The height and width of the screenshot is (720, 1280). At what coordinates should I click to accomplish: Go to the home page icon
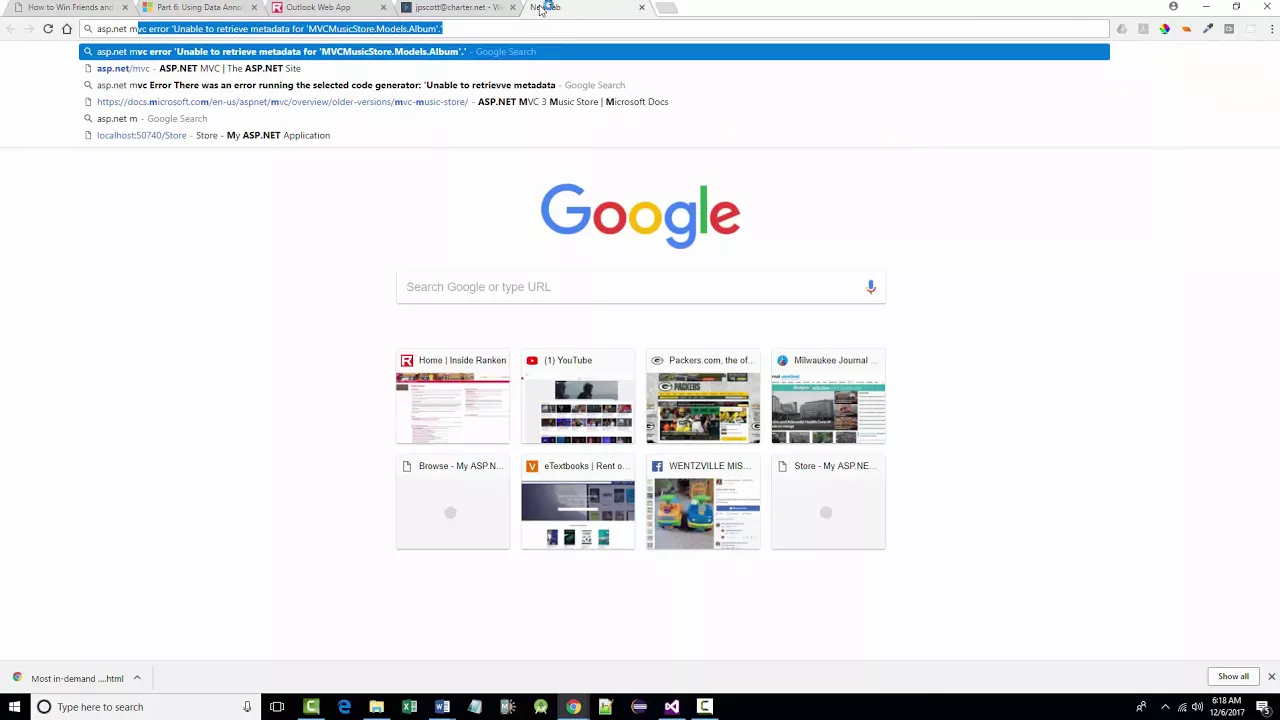pyautogui.click(x=67, y=29)
